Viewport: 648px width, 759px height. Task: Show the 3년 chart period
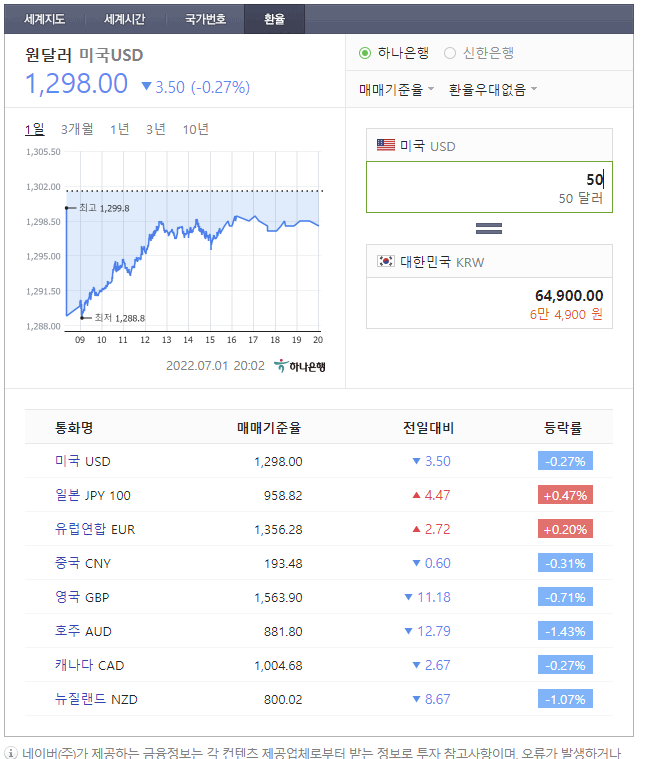pyautogui.click(x=156, y=129)
